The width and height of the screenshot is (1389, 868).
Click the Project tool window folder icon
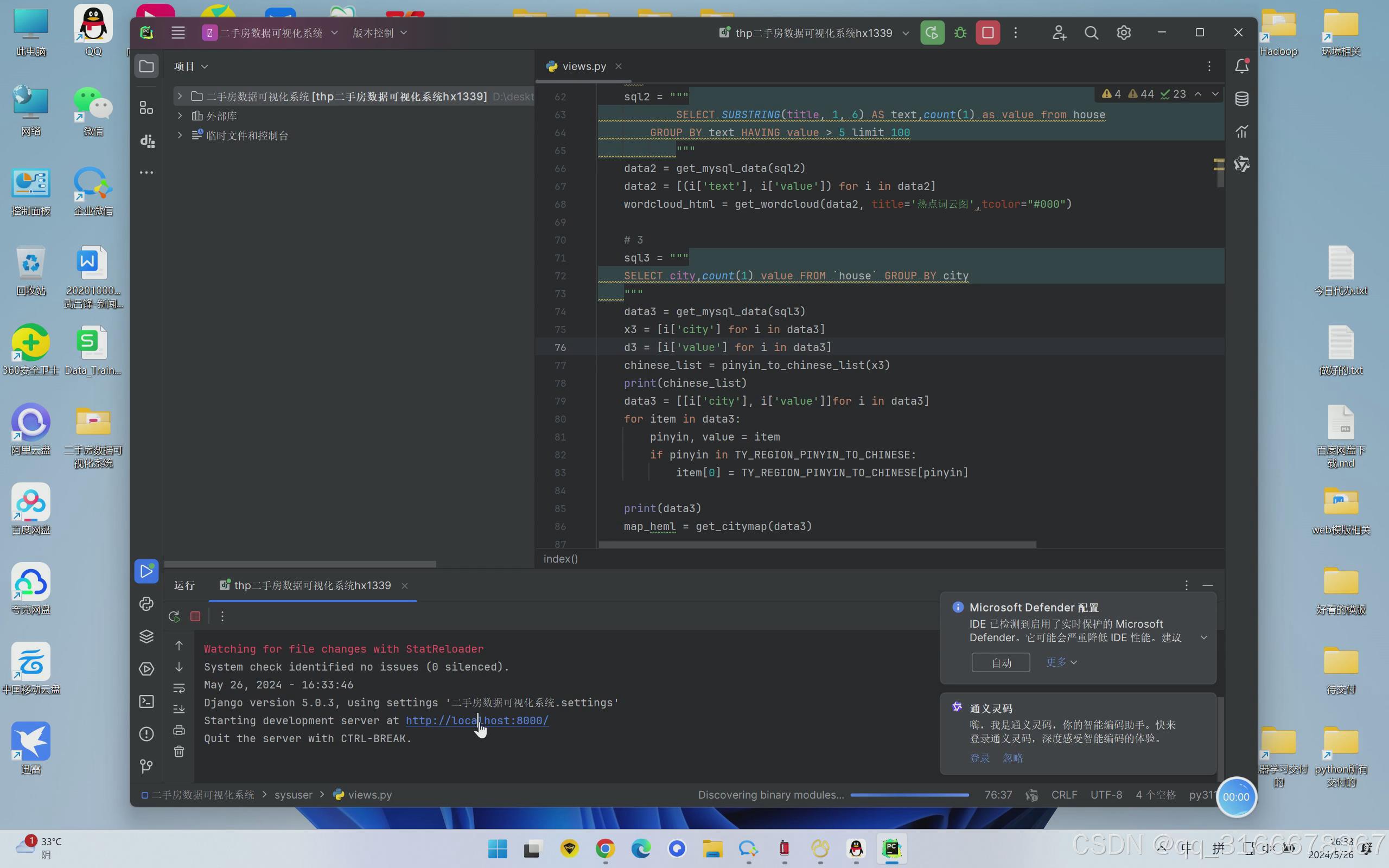coord(146,66)
